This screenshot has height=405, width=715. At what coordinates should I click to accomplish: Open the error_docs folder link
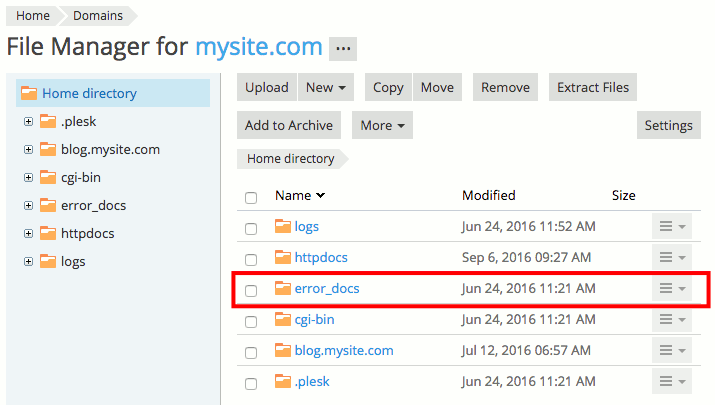tap(327, 289)
